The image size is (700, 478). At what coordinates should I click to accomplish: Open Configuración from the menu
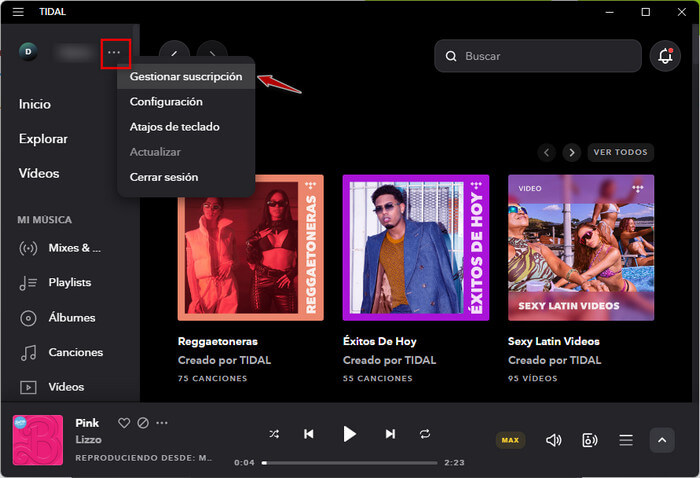(186, 102)
